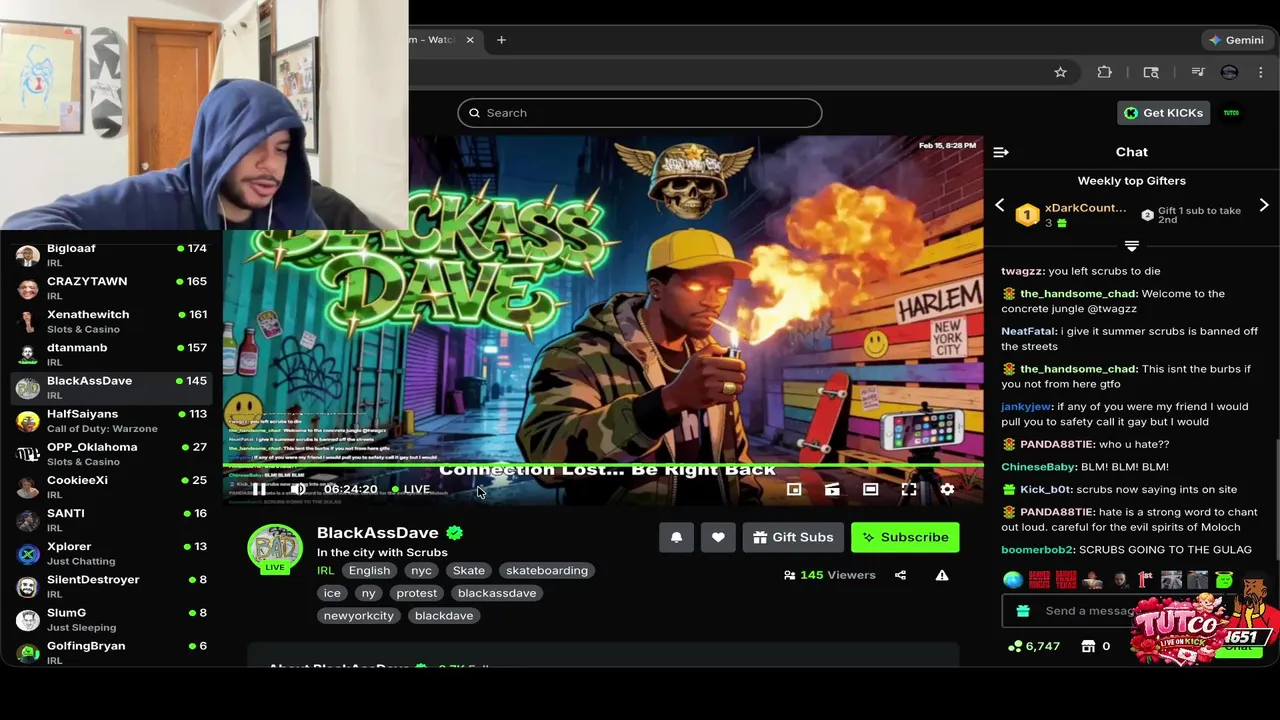Click the IRL category link
Viewport: 1280px width, 720px height.
(325, 570)
